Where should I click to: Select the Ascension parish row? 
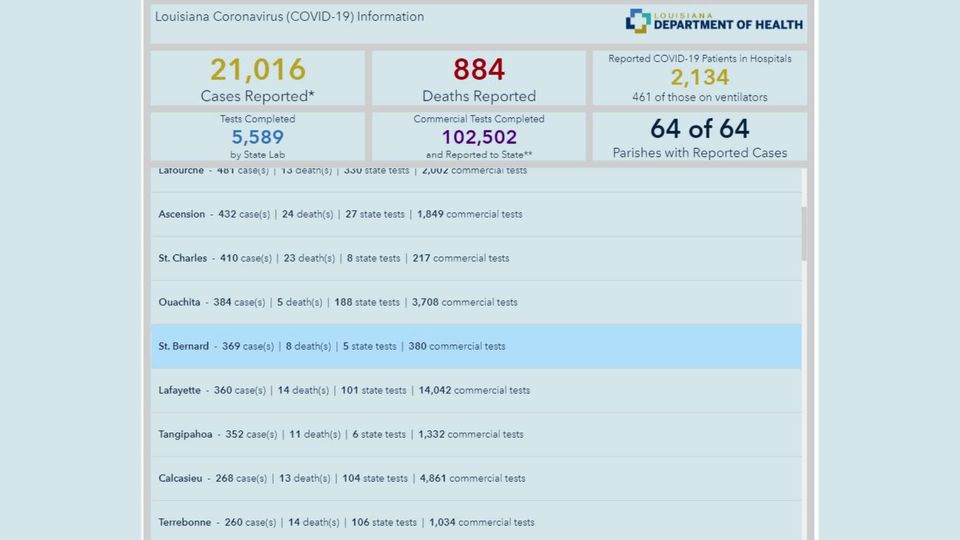(x=476, y=214)
